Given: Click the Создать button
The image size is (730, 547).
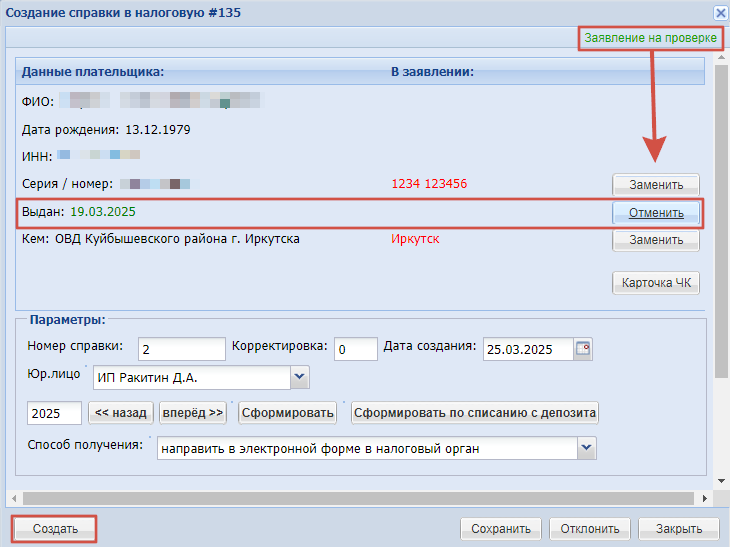Looking at the screenshot, I should point(55,529).
